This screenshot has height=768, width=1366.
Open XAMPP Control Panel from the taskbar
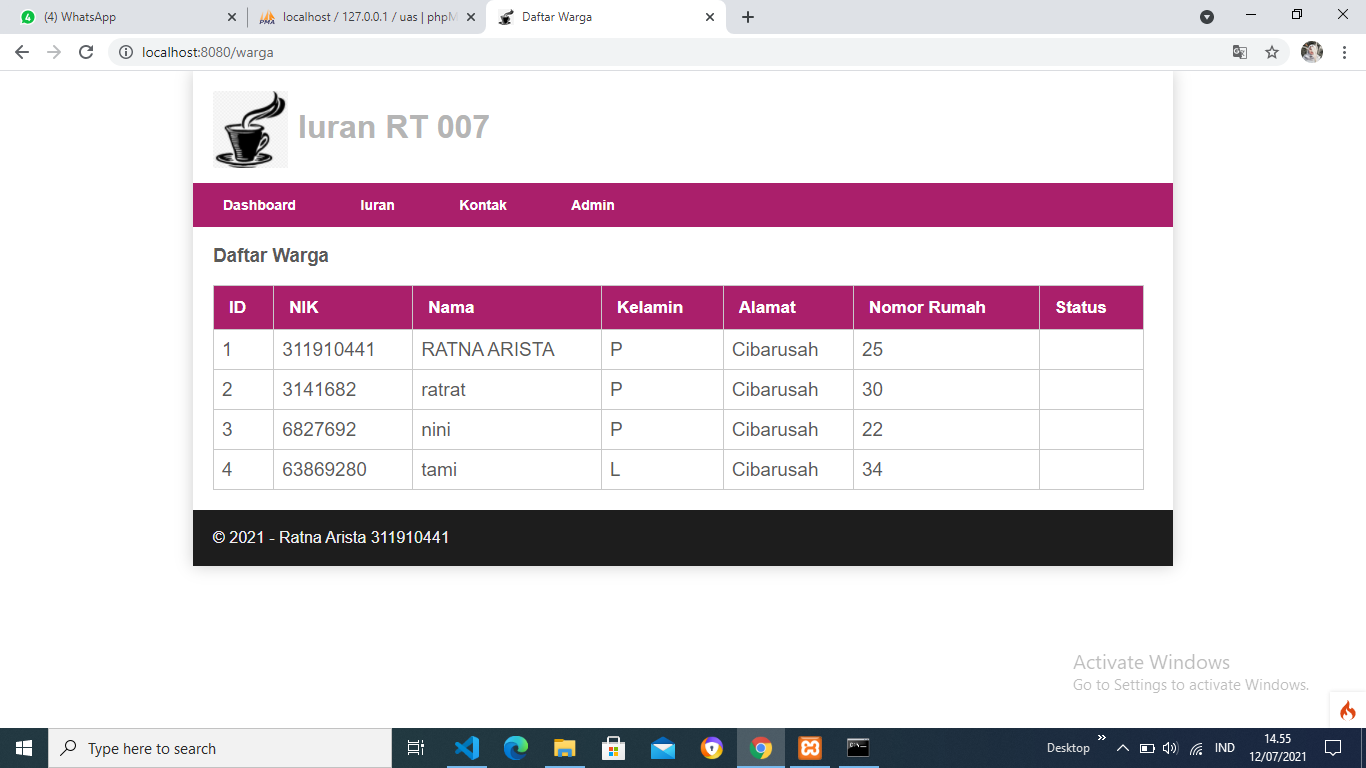tap(809, 747)
